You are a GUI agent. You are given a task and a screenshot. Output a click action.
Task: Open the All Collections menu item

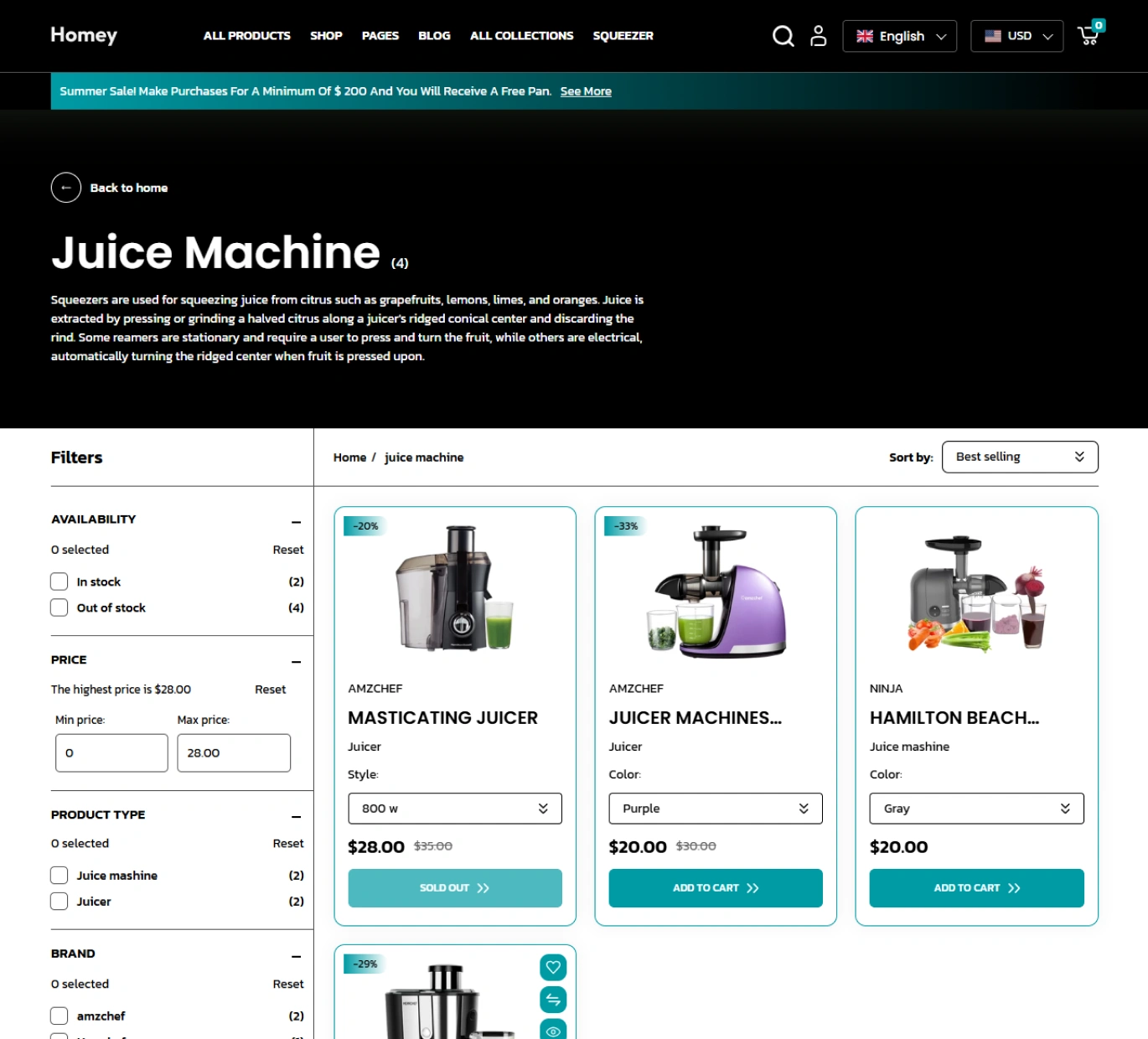521,36
